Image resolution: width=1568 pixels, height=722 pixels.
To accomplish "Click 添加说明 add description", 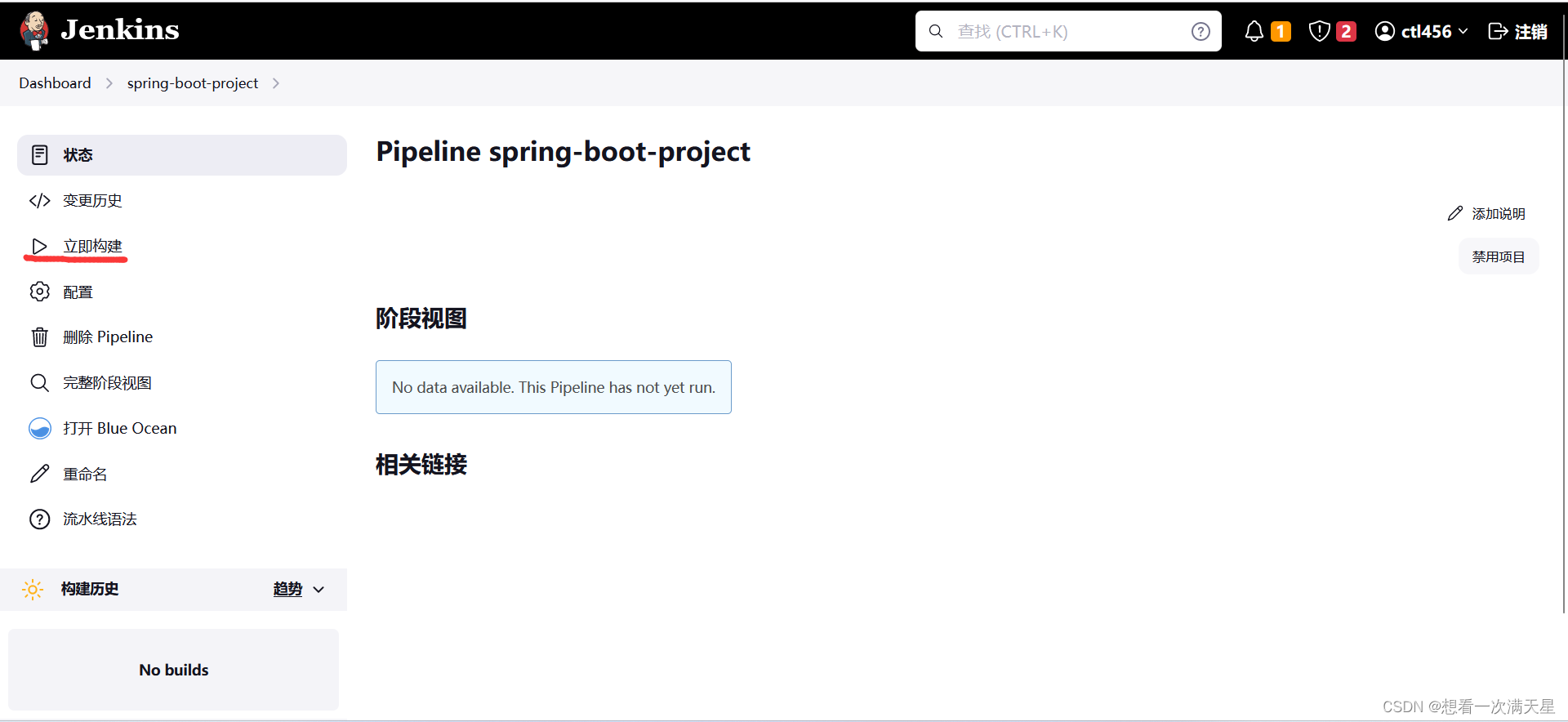I will pyautogui.click(x=1498, y=214).
